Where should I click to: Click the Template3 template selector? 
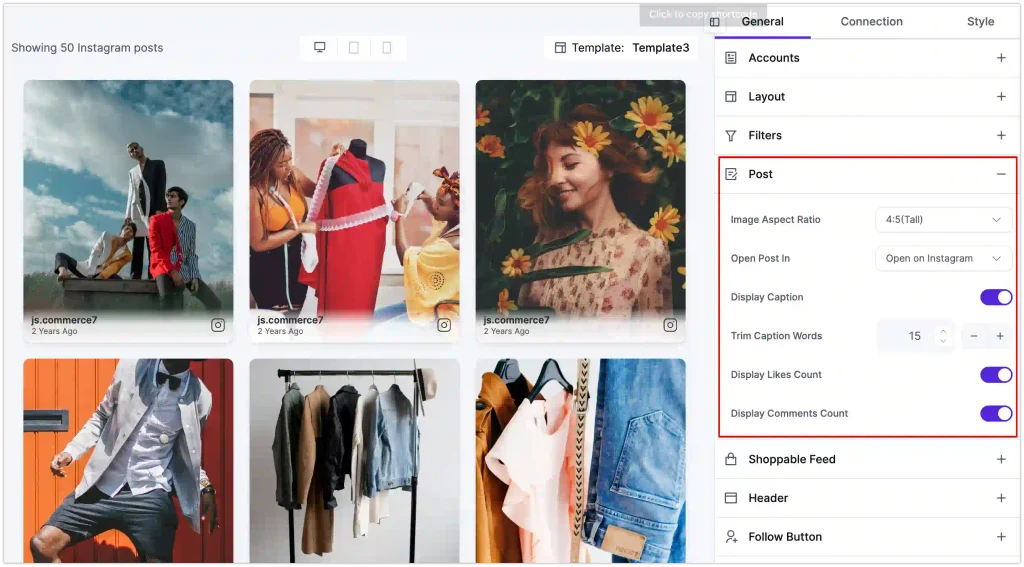[621, 48]
